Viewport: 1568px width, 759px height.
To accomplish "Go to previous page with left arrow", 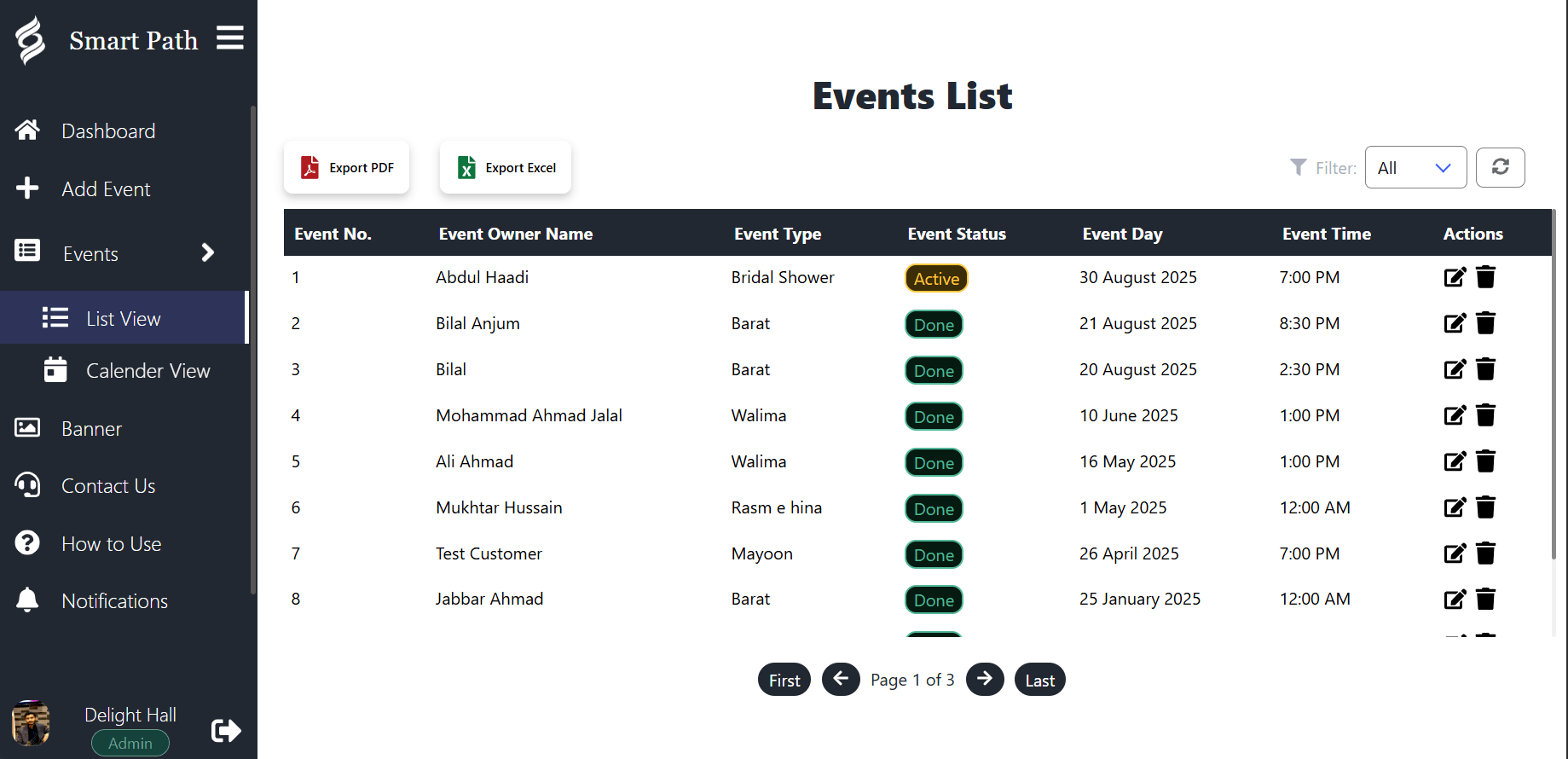I will coord(841,680).
